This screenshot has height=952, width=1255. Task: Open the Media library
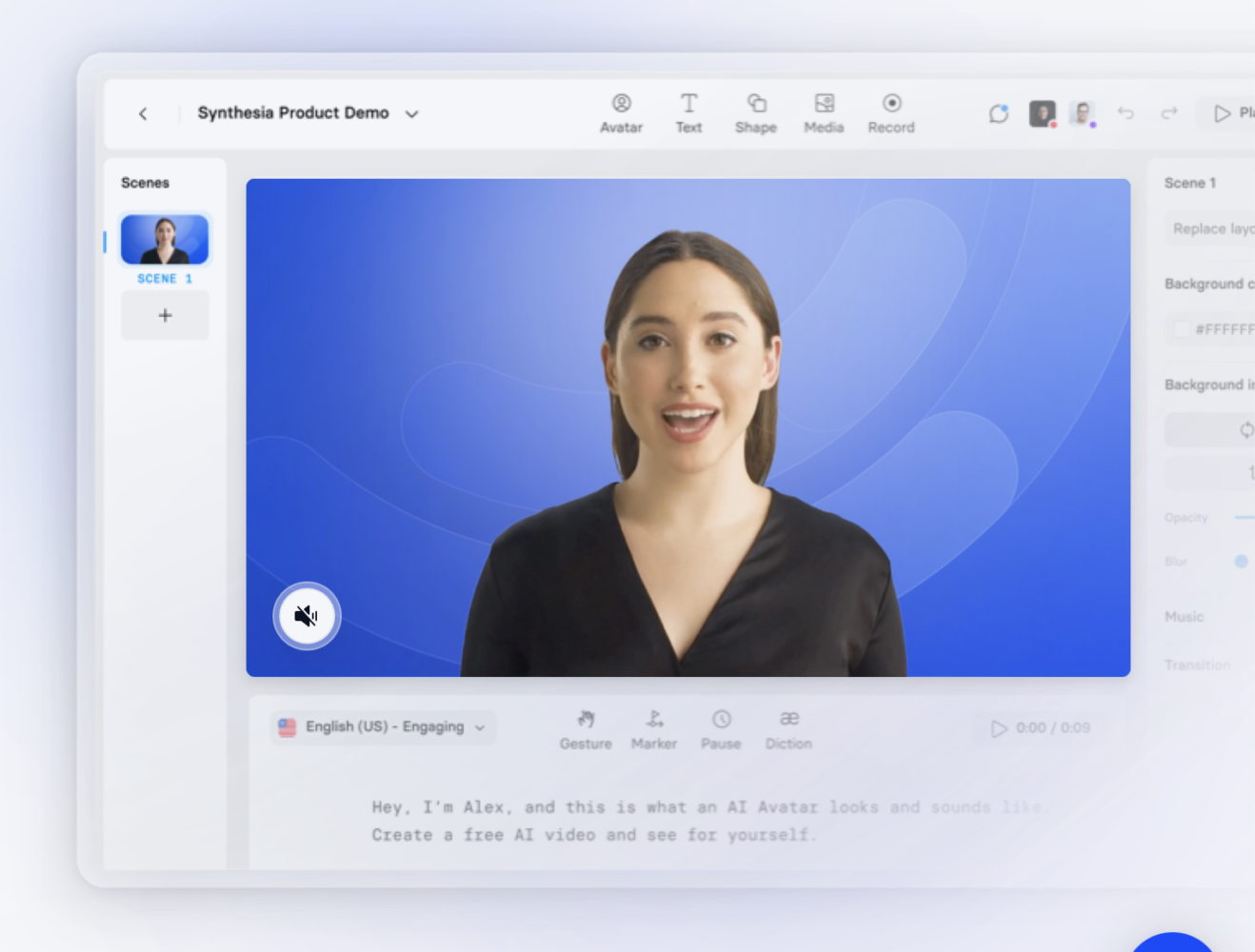824,113
